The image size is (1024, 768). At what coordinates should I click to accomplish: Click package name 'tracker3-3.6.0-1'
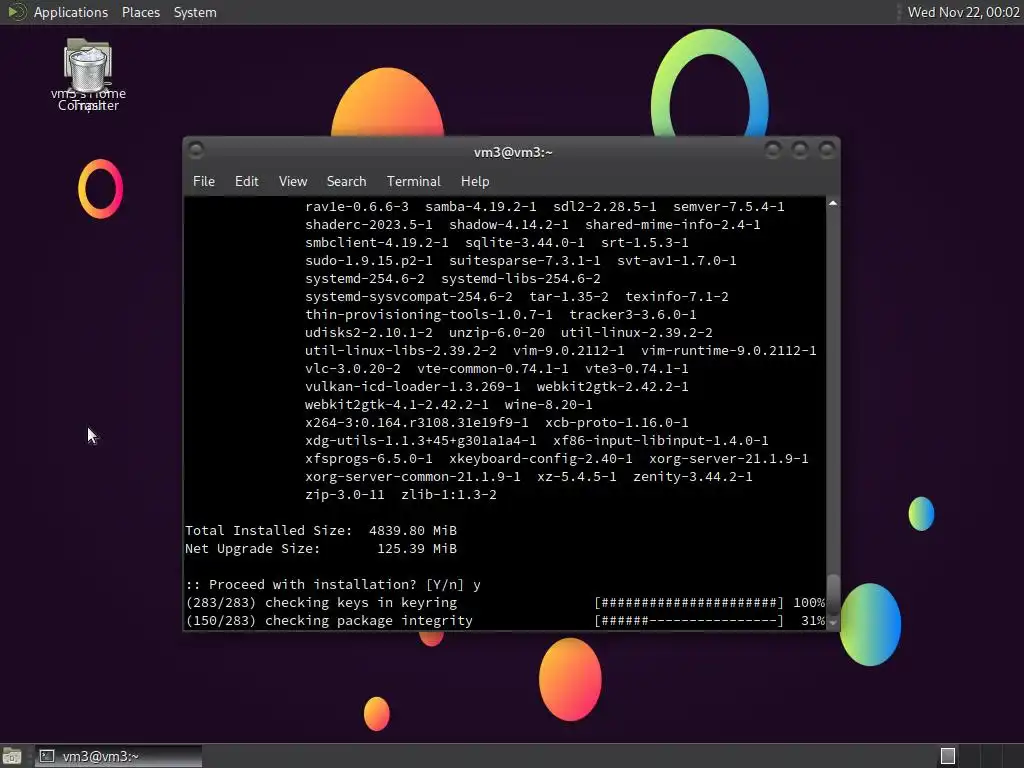(x=633, y=315)
